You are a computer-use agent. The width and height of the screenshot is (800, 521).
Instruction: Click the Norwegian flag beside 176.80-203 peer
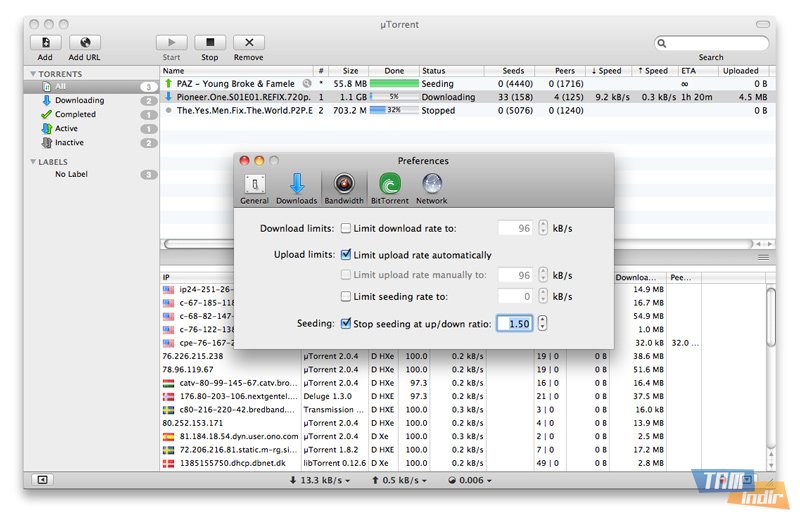click(x=168, y=396)
